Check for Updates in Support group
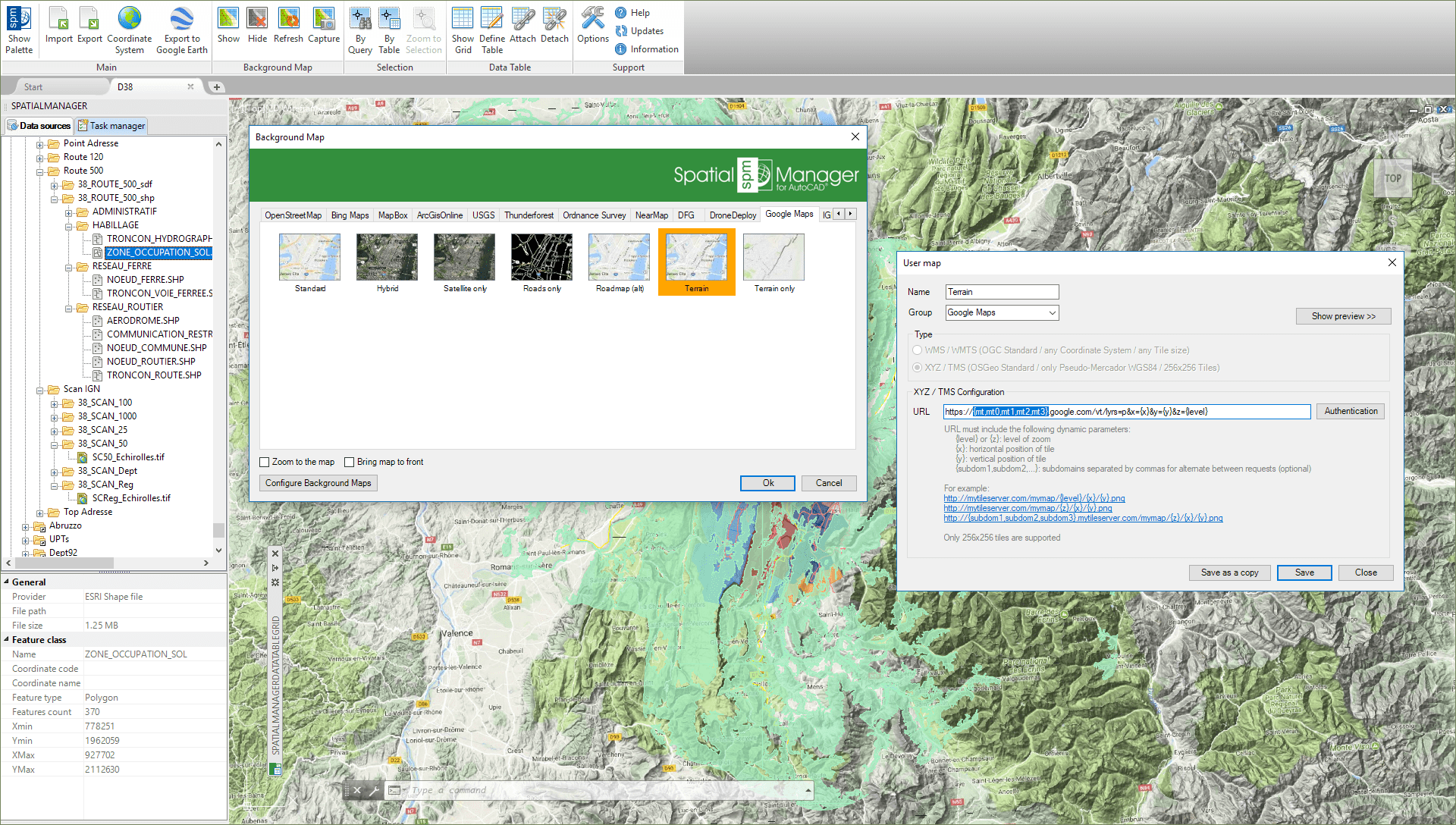Image resolution: width=1456 pixels, height=825 pixels. click(639, 31)
